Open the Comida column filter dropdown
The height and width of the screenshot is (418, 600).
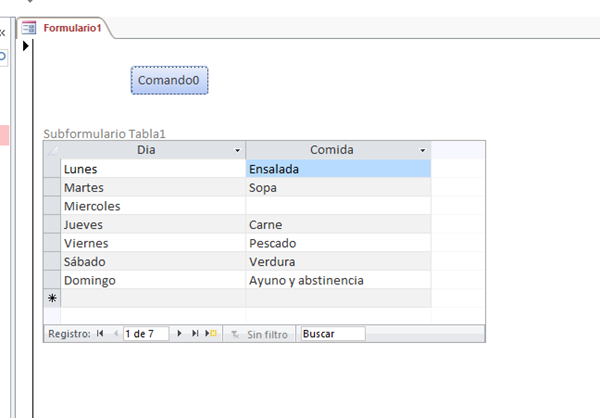[423, 150]
